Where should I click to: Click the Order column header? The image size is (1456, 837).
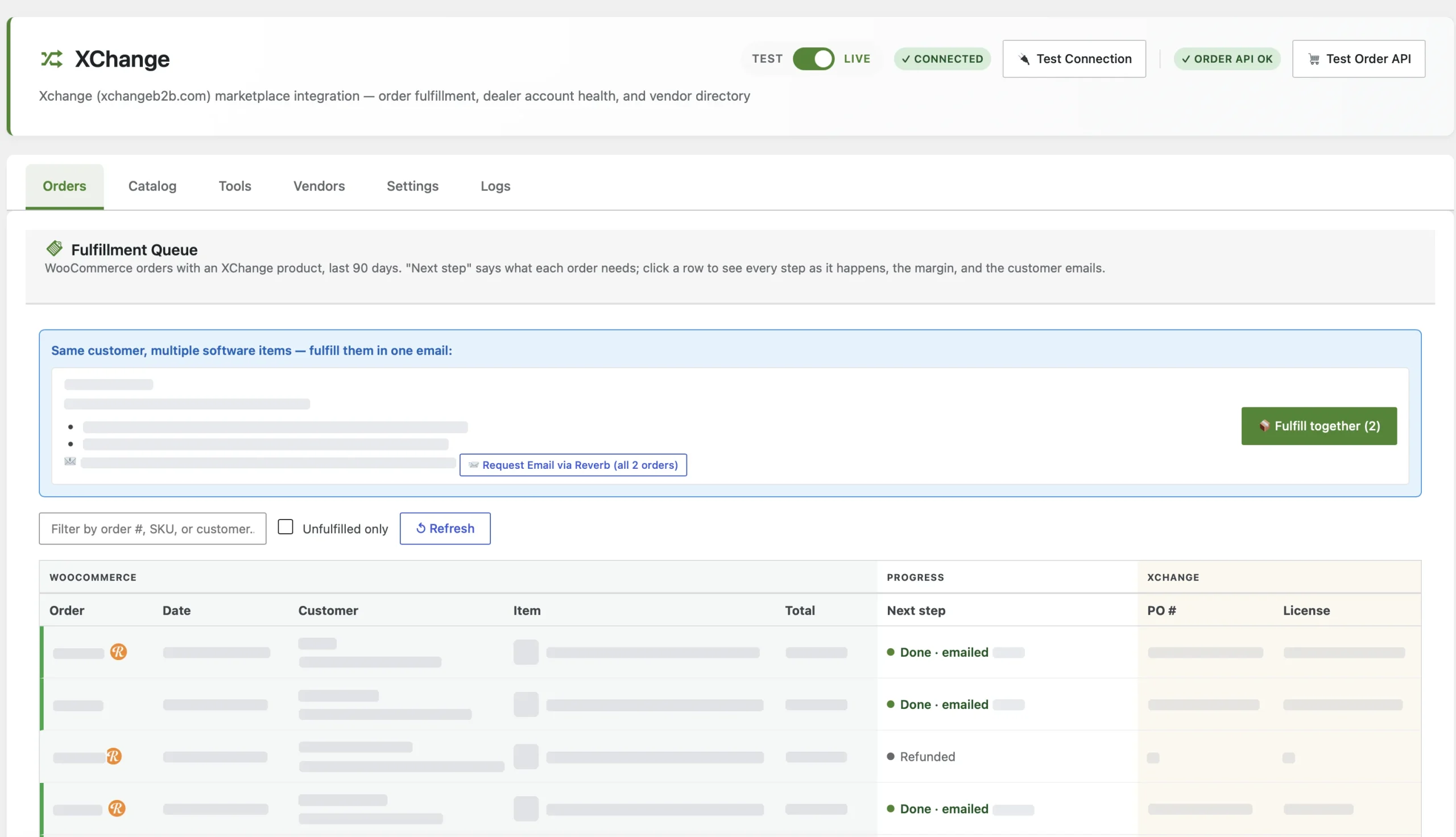[x=67, y=611]
